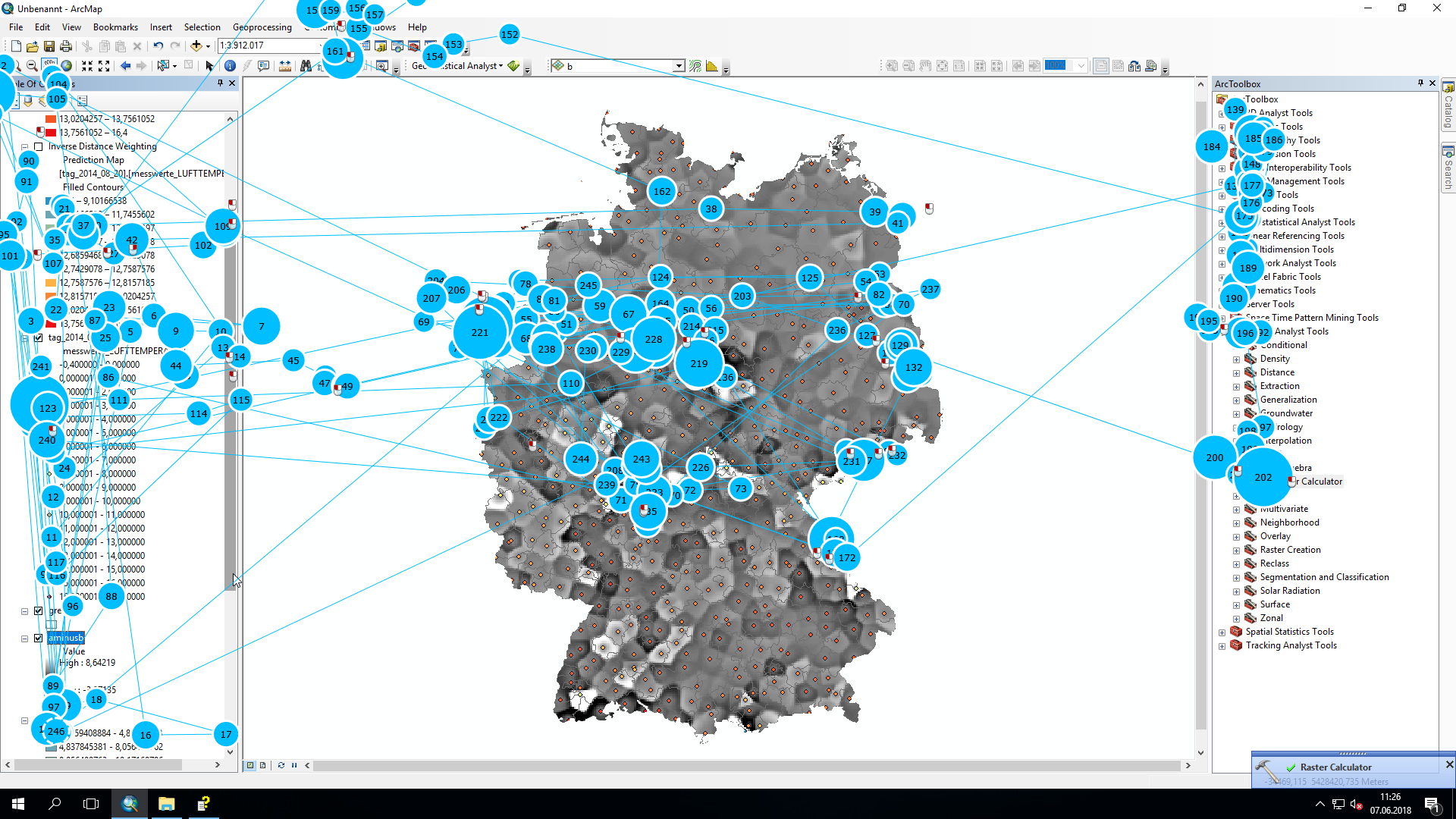1456x819 pixels.
Task: Uncheck the aminusb layer checkbox
Action: [39, 638]
